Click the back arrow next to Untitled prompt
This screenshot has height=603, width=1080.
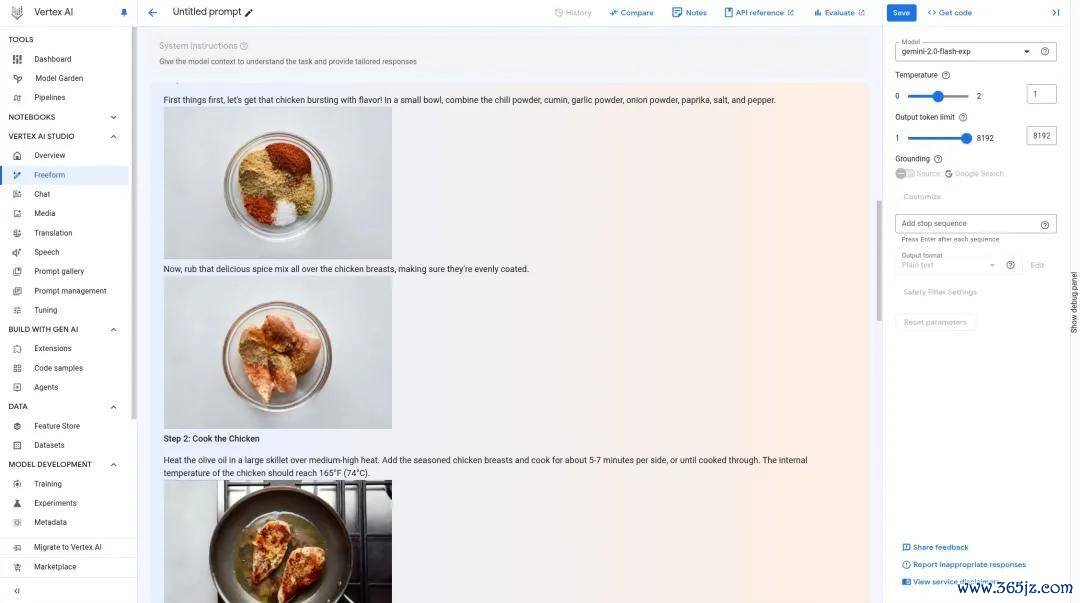[153, 12]
